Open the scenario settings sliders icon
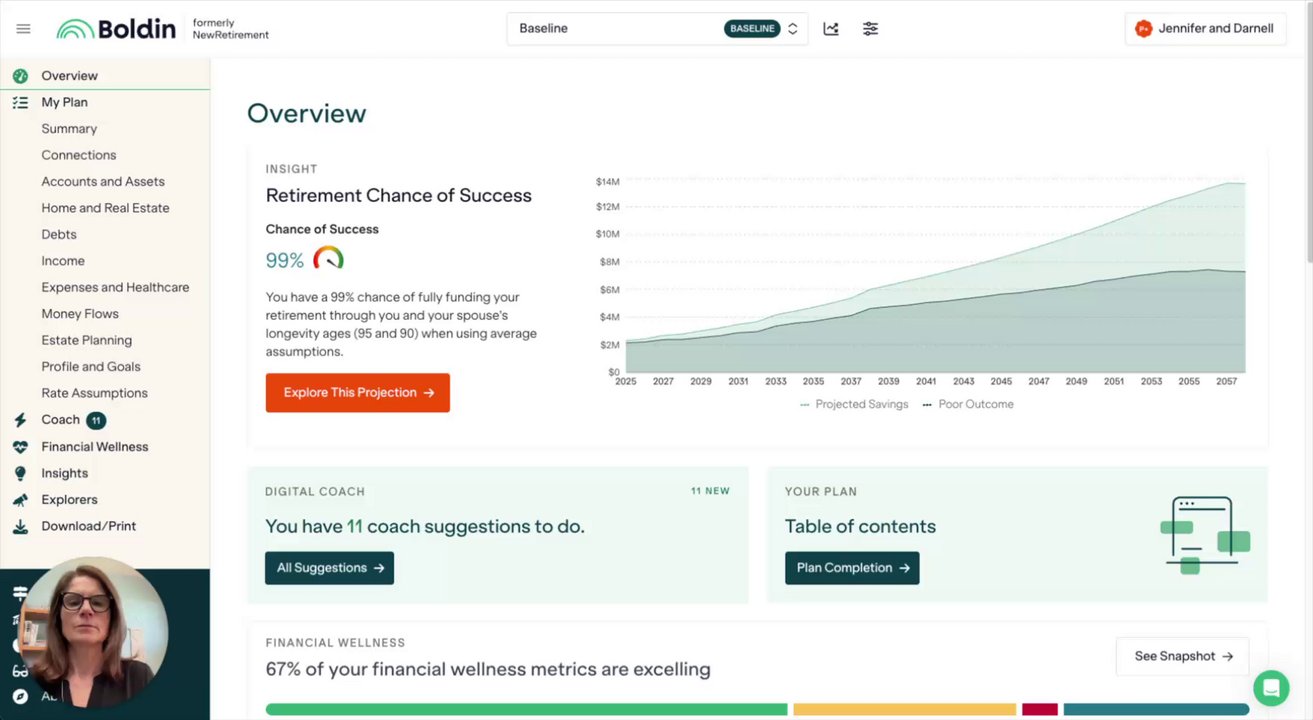Screen dimensions: 1313x720 coord(870,29)
